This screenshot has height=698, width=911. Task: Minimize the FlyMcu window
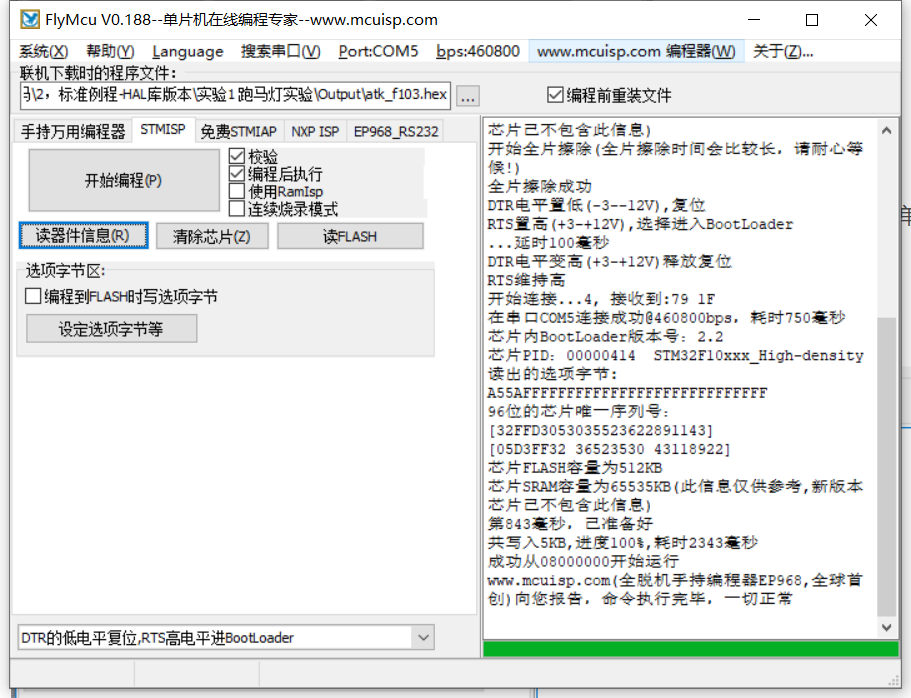point(754,20)
